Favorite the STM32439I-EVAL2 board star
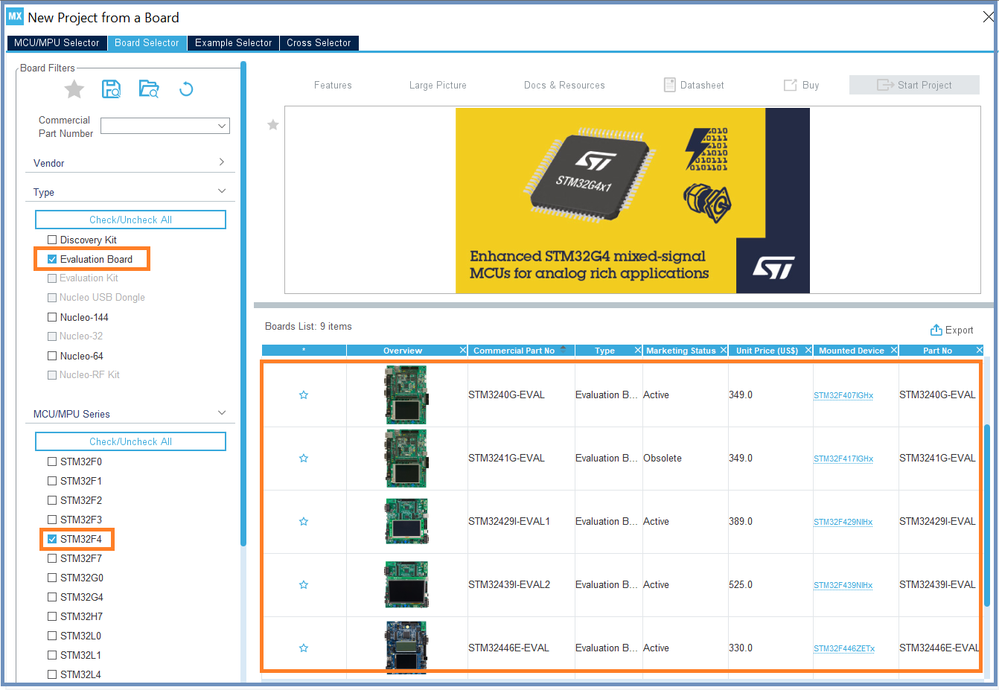Screen dimensions: 999x690 [304, 584]
